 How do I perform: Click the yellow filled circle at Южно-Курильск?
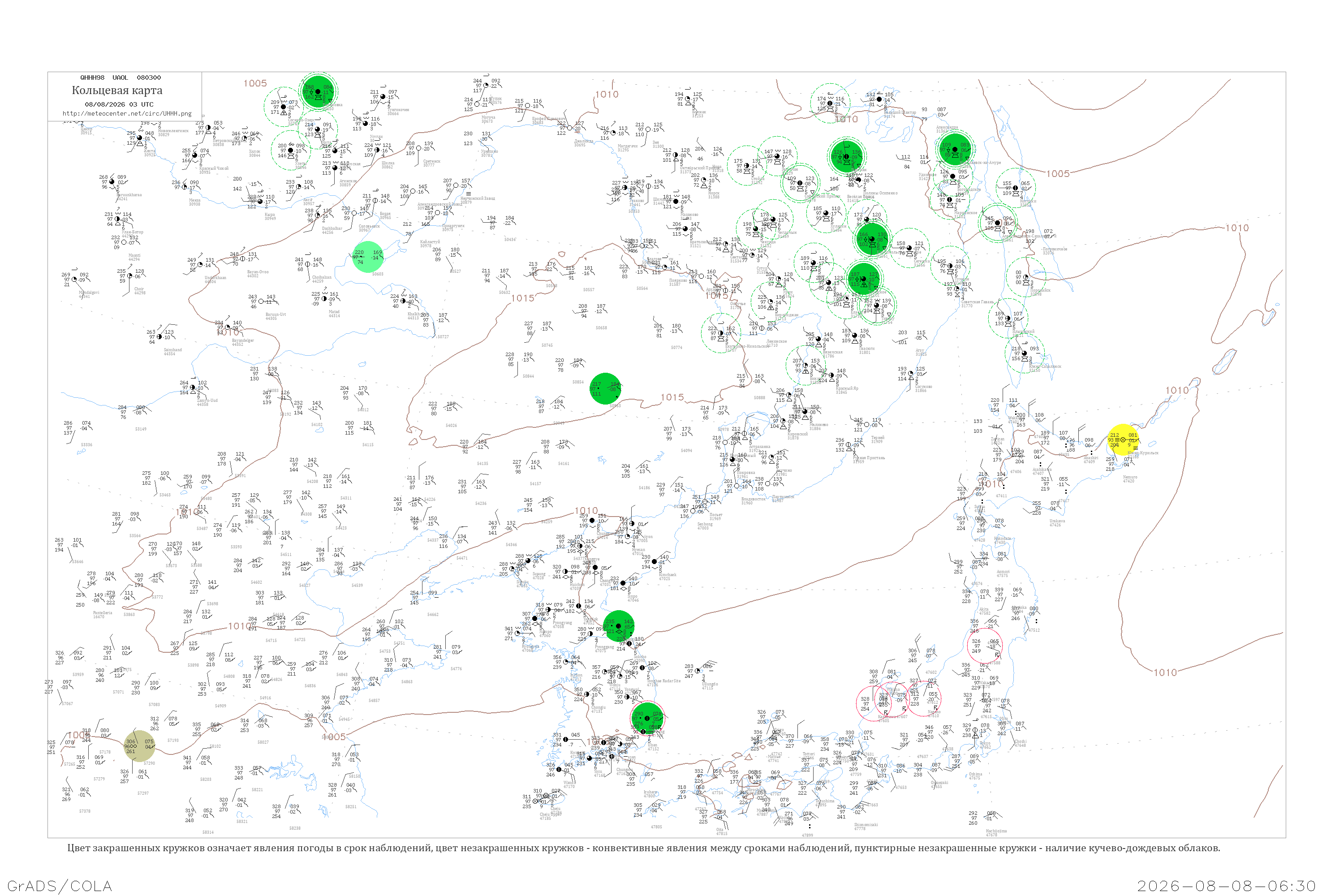[x=1123, y=440]
